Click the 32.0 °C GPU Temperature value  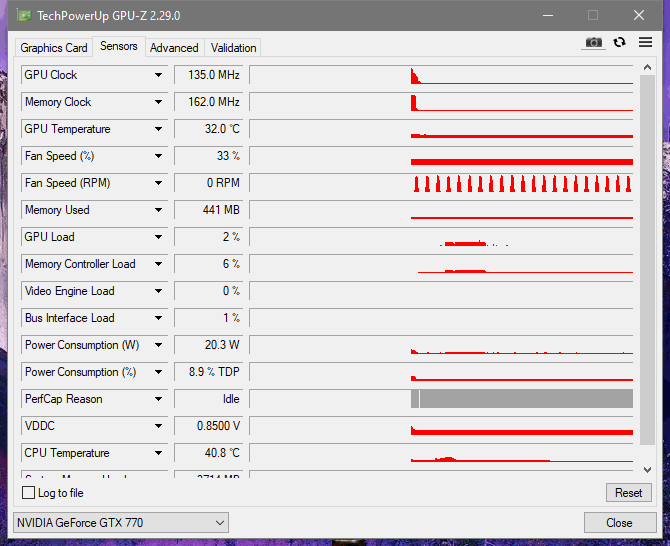point(209,129)
